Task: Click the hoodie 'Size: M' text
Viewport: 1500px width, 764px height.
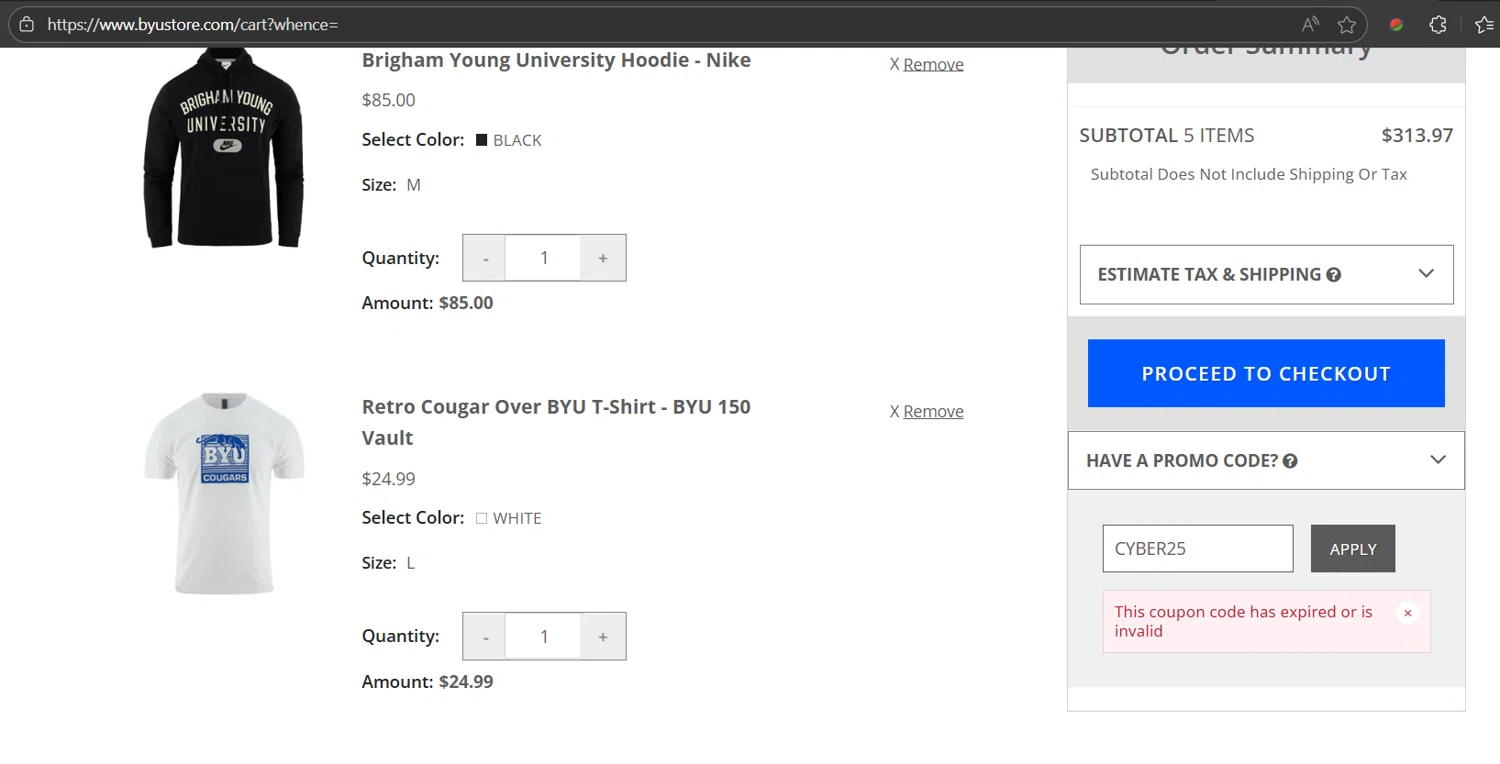Action: point(391,185)
